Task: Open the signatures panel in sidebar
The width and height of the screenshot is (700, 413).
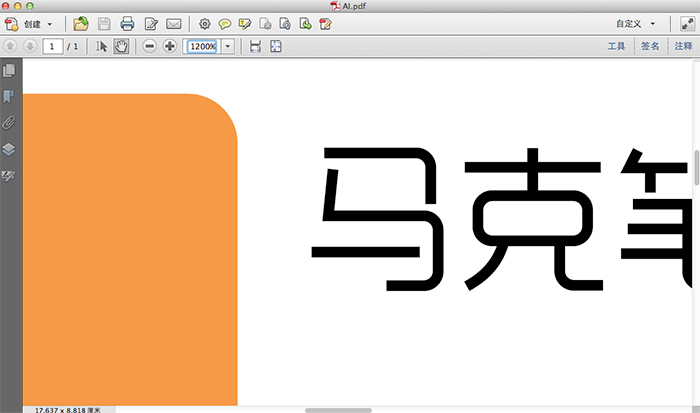Action: [x=8, y=175]
